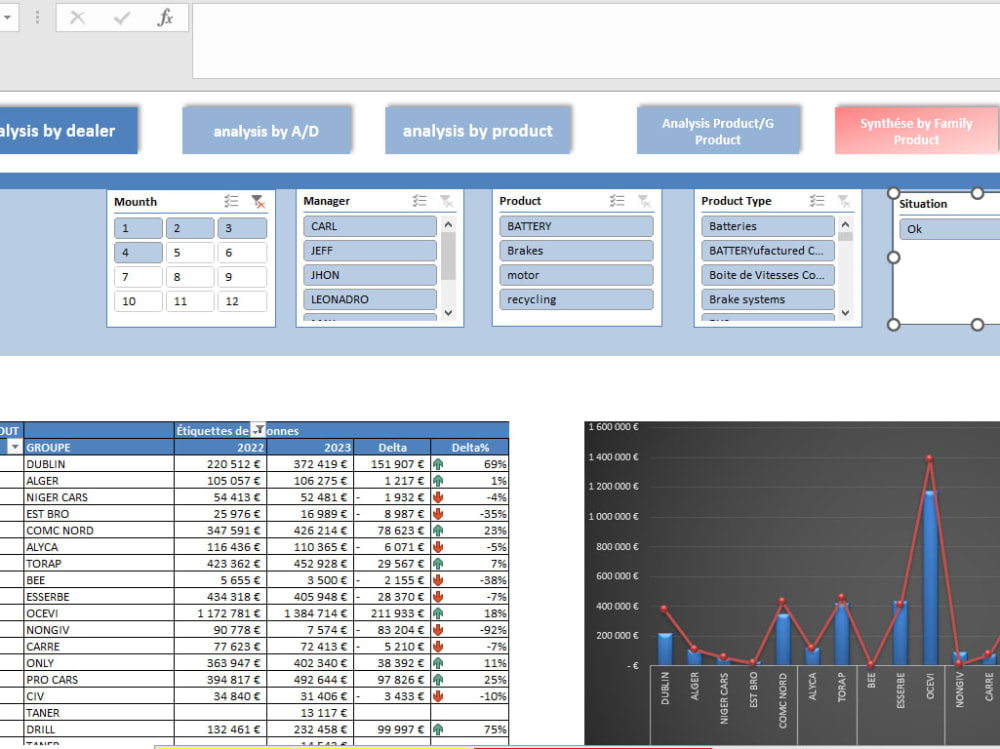Screen dimensions: 1000x749
Task: Filter by manager JEFF
Action: [370, 250]
